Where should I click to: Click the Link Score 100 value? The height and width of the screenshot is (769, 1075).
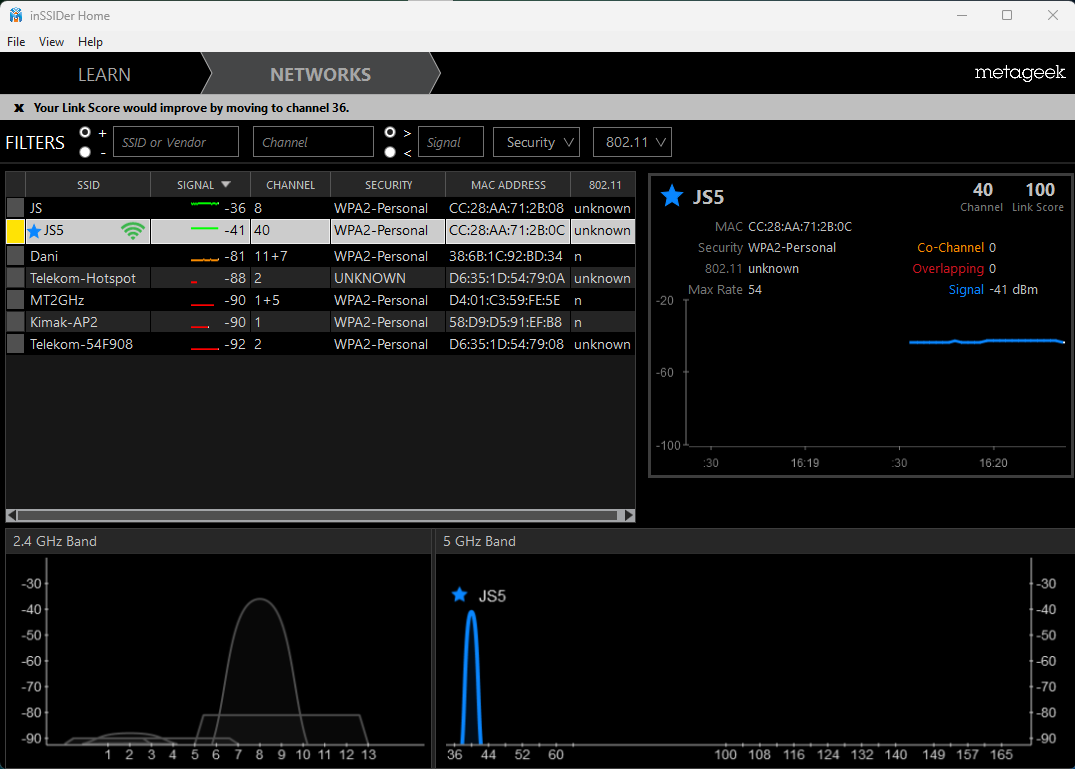click(1039, 189)
